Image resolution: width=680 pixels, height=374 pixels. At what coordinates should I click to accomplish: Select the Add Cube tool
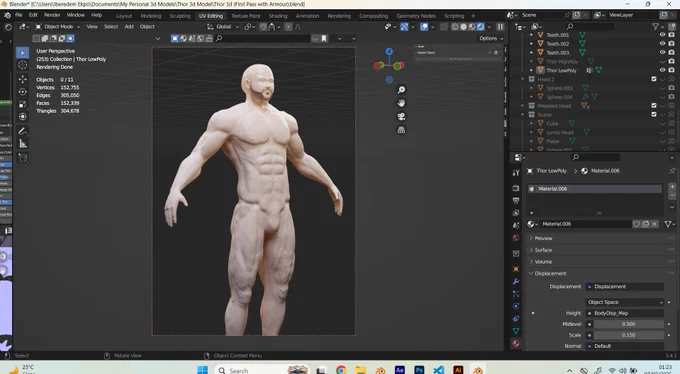(23, 158)
